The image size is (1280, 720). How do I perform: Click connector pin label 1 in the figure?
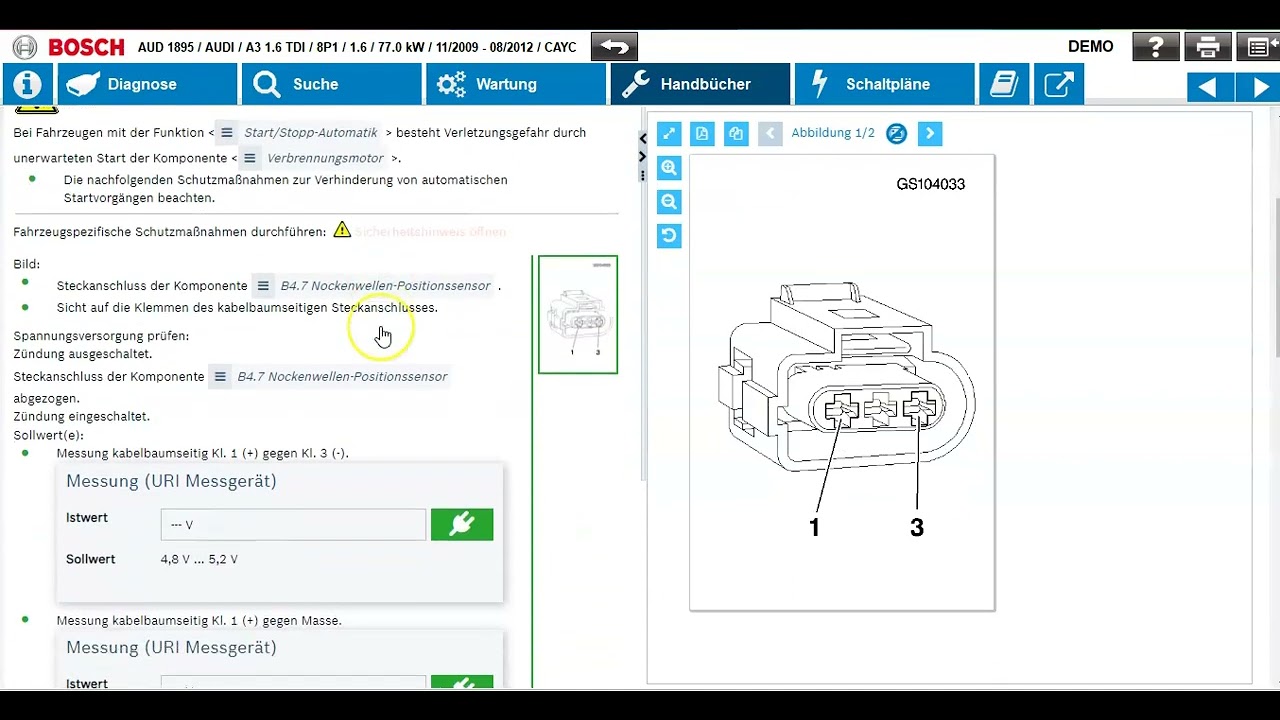coord(814,528)
